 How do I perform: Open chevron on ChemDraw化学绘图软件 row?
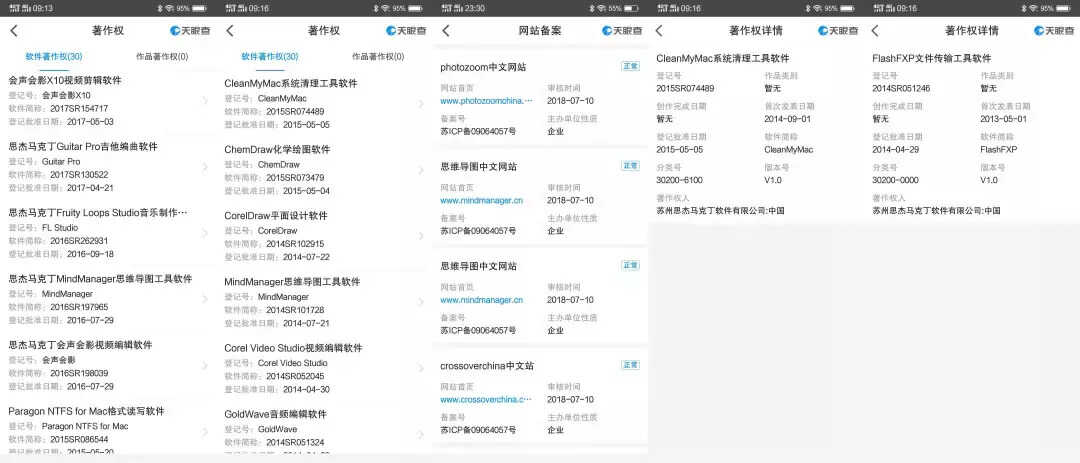(421, 170)
